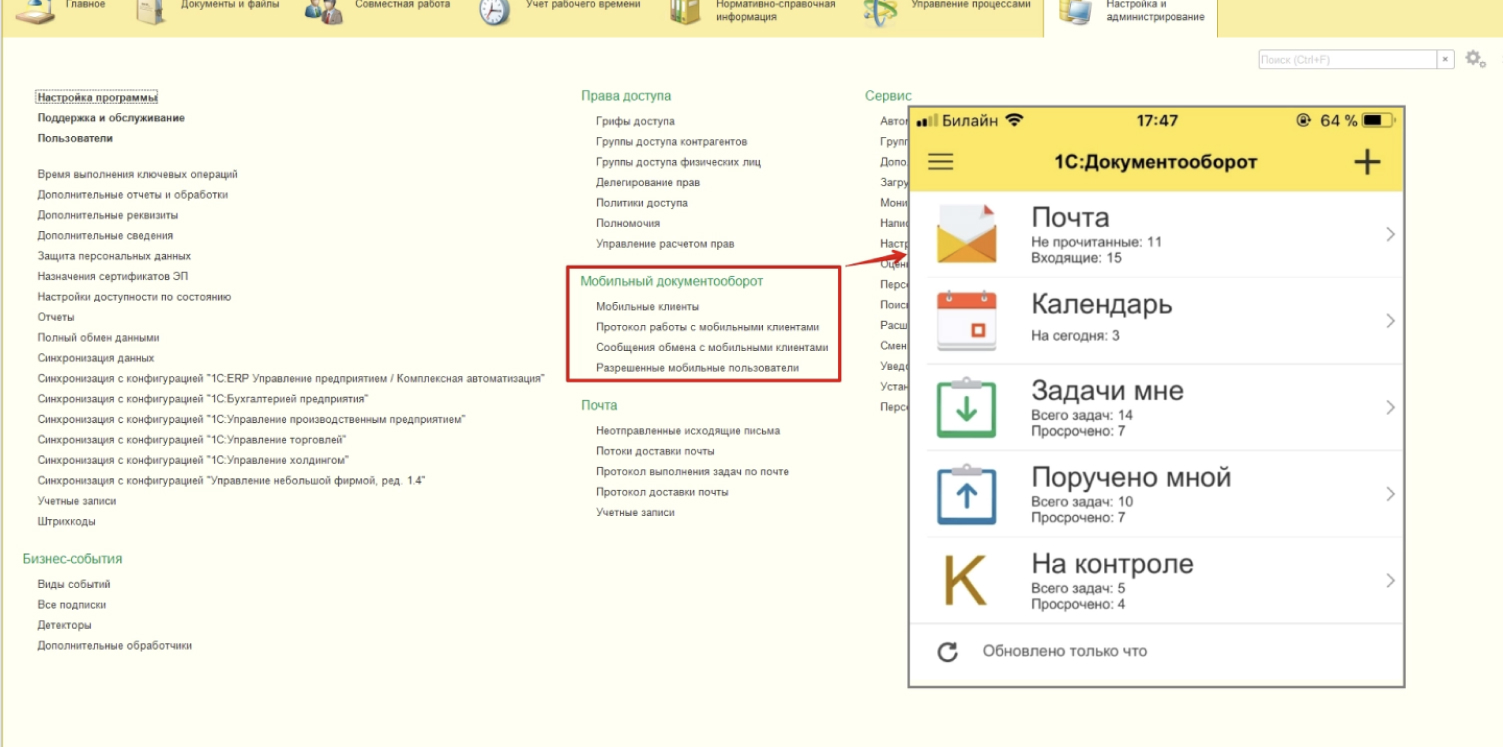1503x747 pixels.
Task: Open Назначения сертификатов ЭП link
Action: point(113,276)
